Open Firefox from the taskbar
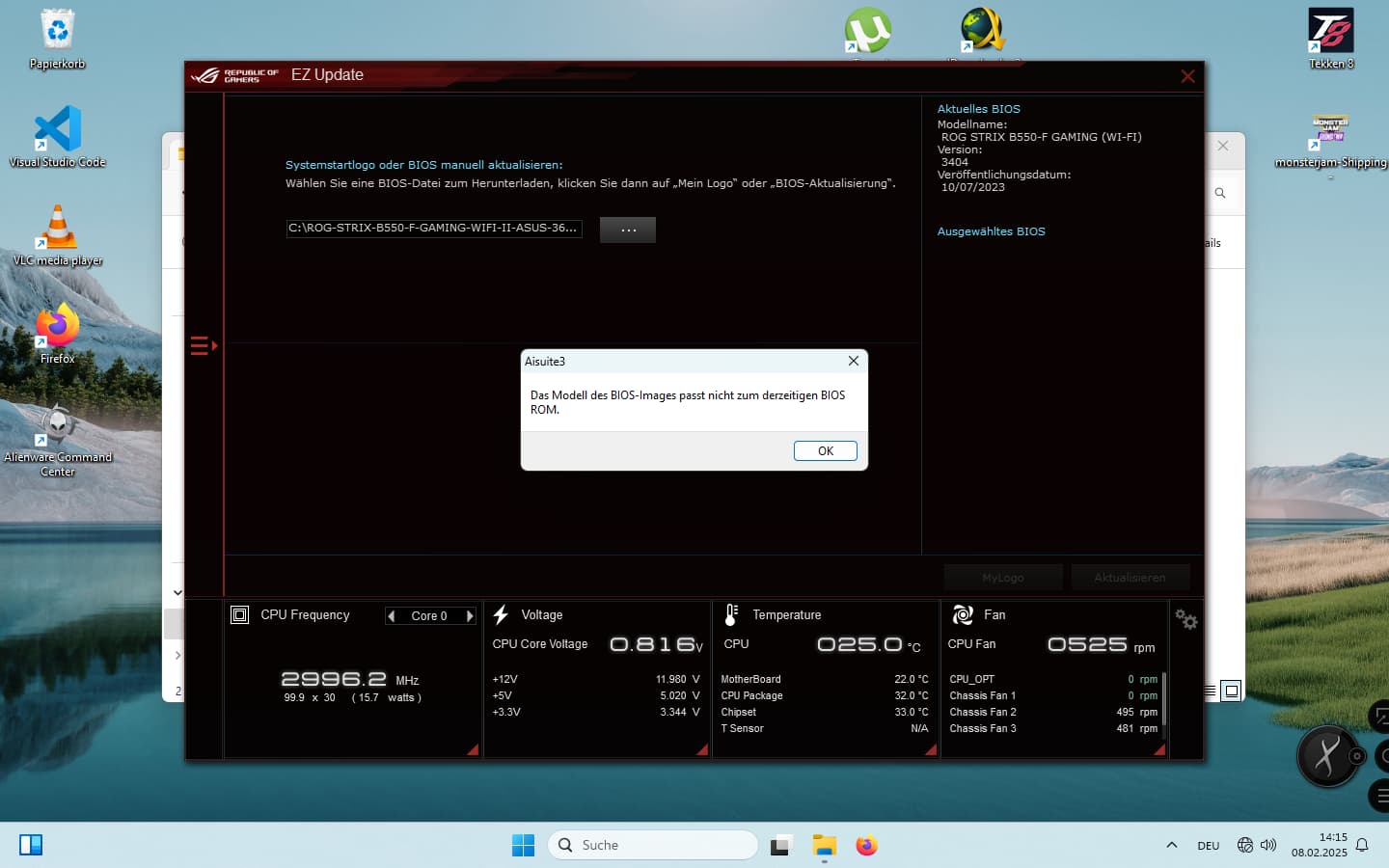 pos(866,845)
